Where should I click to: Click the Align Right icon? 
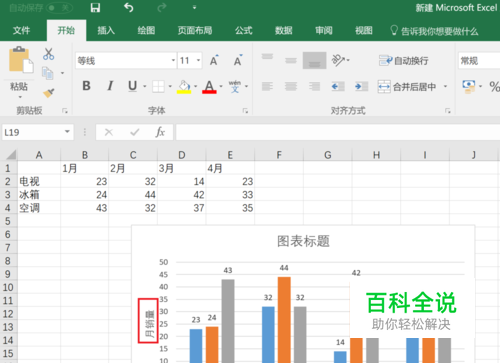(x=314, y=87)
